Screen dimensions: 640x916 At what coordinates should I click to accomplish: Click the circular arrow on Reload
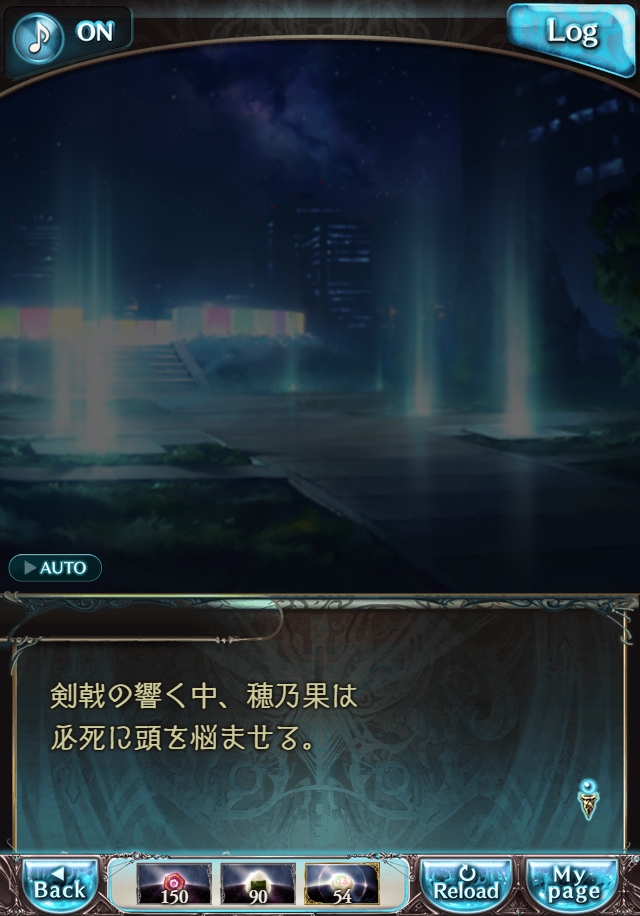pyautogui.click(x=467, y=873)
